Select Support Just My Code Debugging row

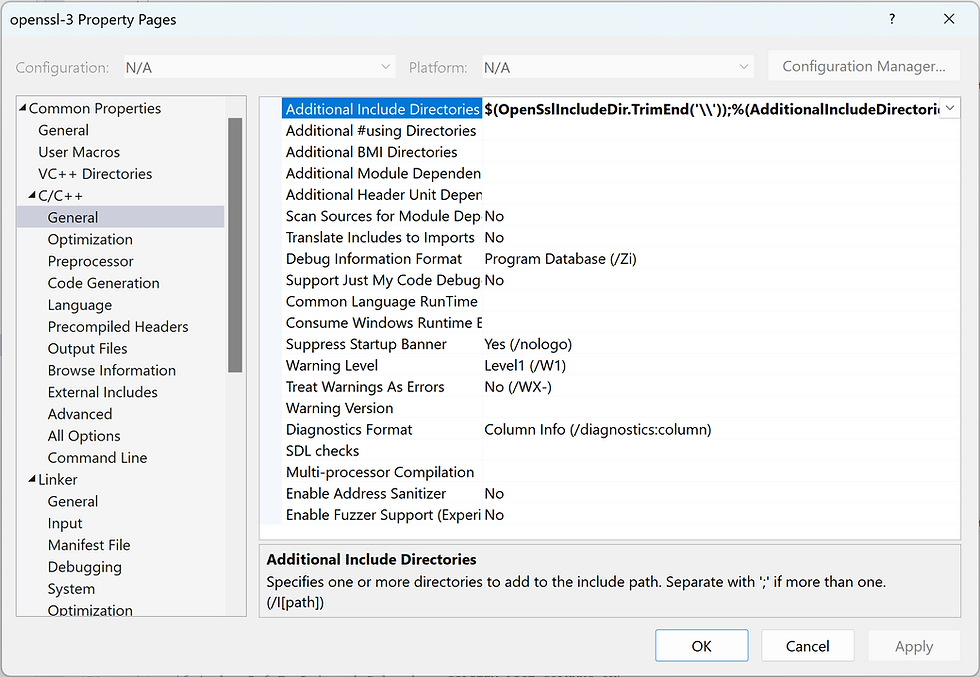[x=382, y=280]
